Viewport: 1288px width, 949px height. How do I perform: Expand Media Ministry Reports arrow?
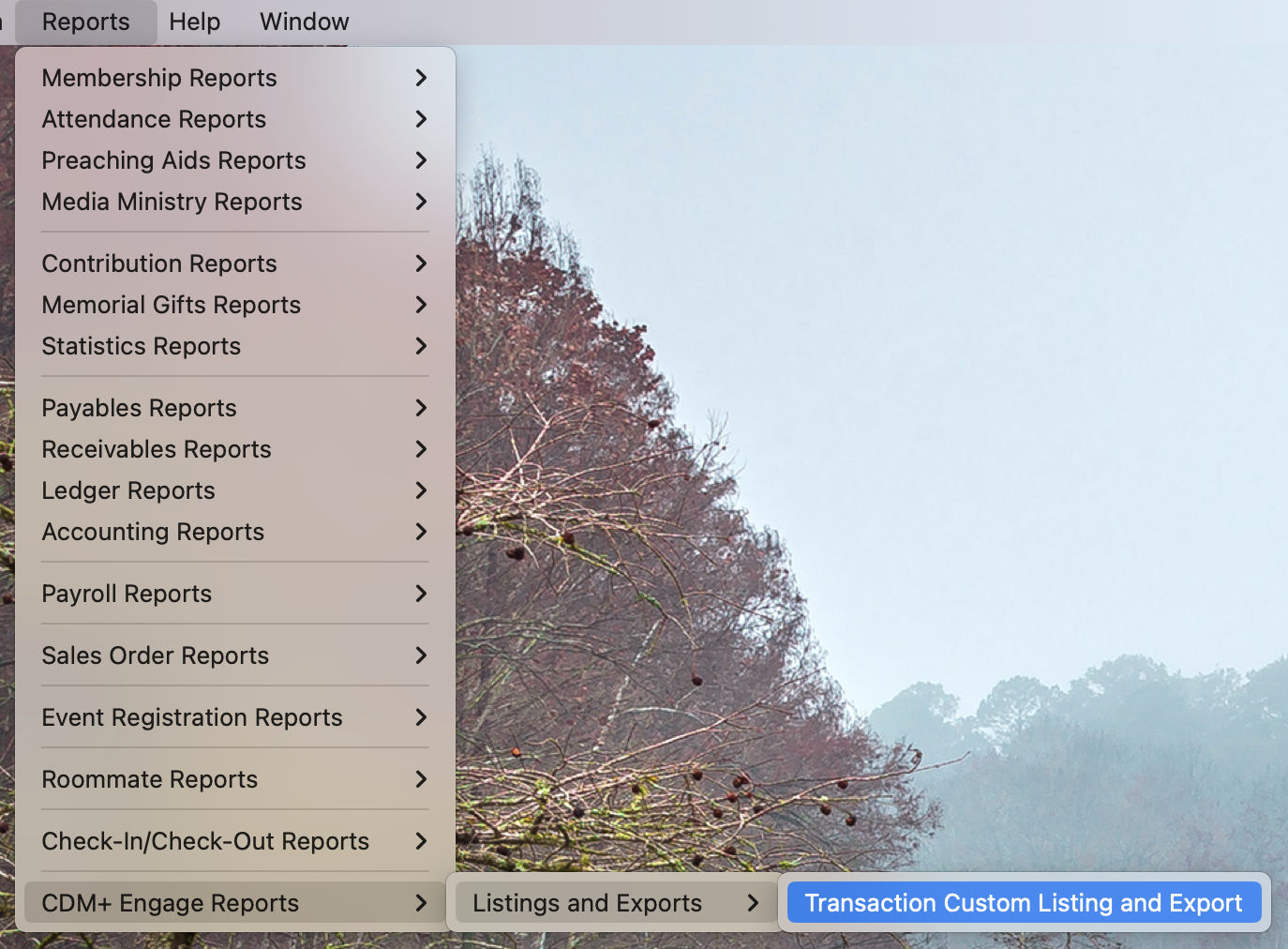click(421, 202)
